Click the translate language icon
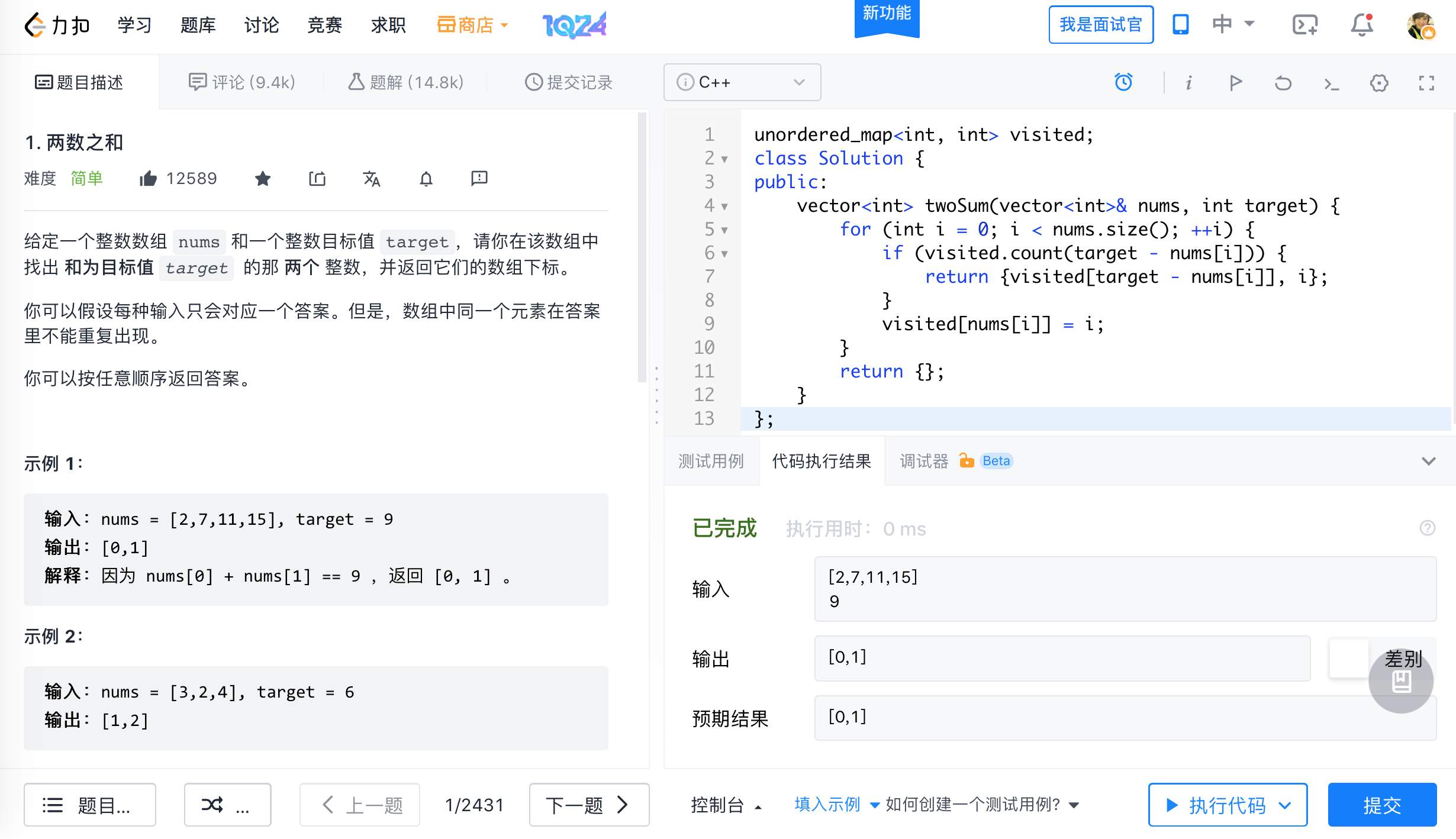Screen dimensions: 1456x839 click(x=371, y=179)
